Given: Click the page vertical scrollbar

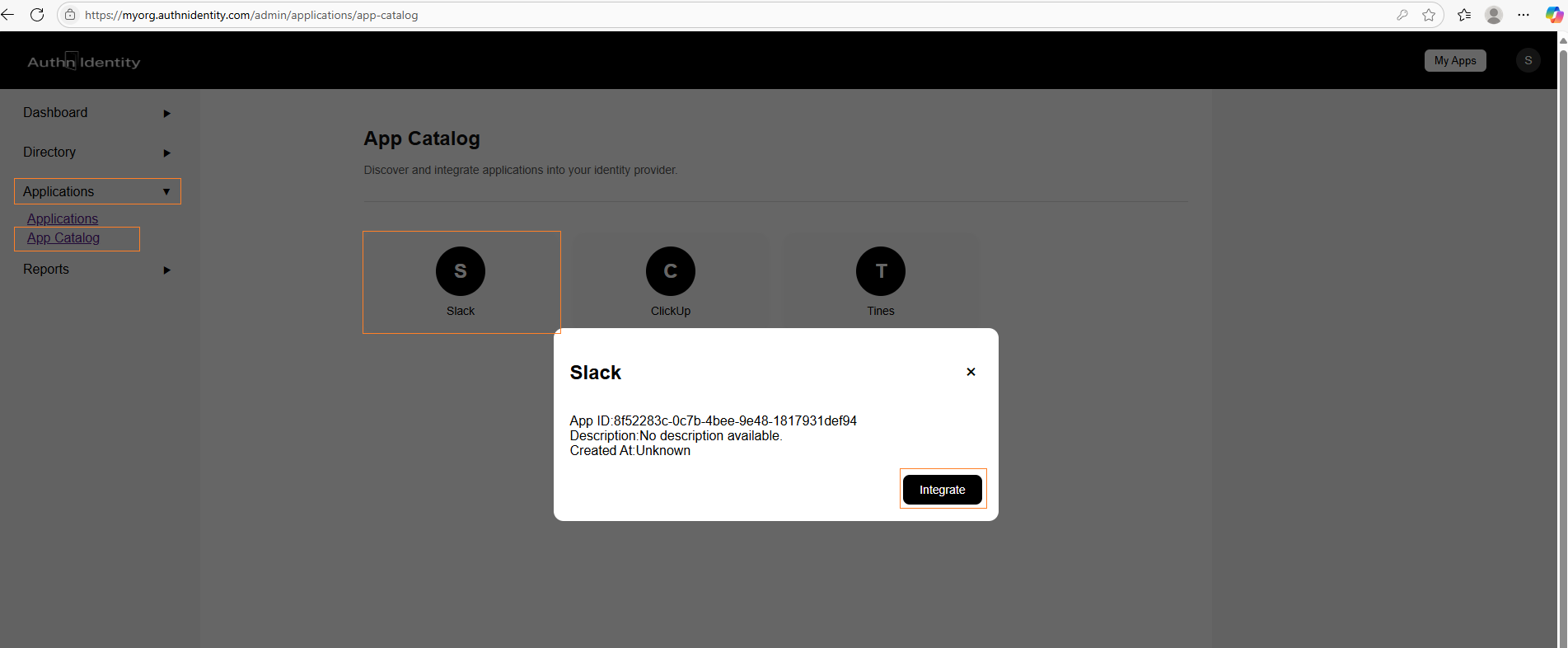Looking at the screenshot, I should [1562, 340].
